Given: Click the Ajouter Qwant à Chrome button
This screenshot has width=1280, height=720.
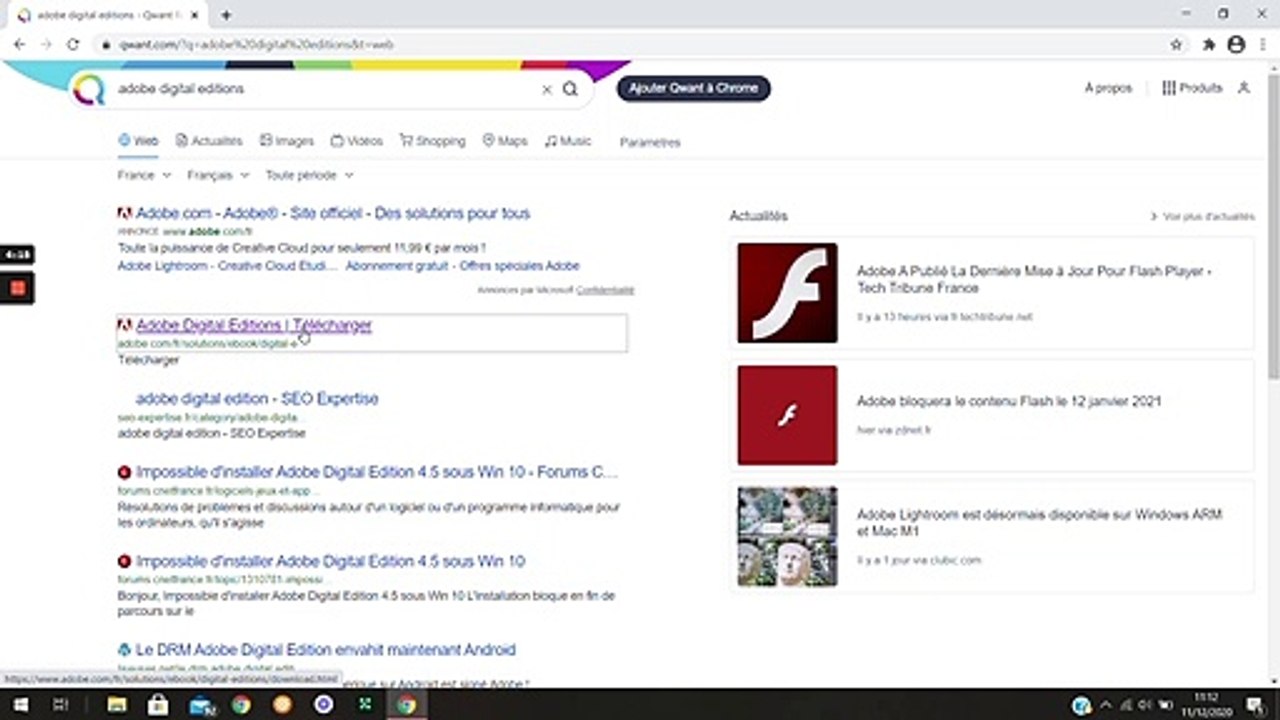Looking at the screenshot, I should point(693,88).
